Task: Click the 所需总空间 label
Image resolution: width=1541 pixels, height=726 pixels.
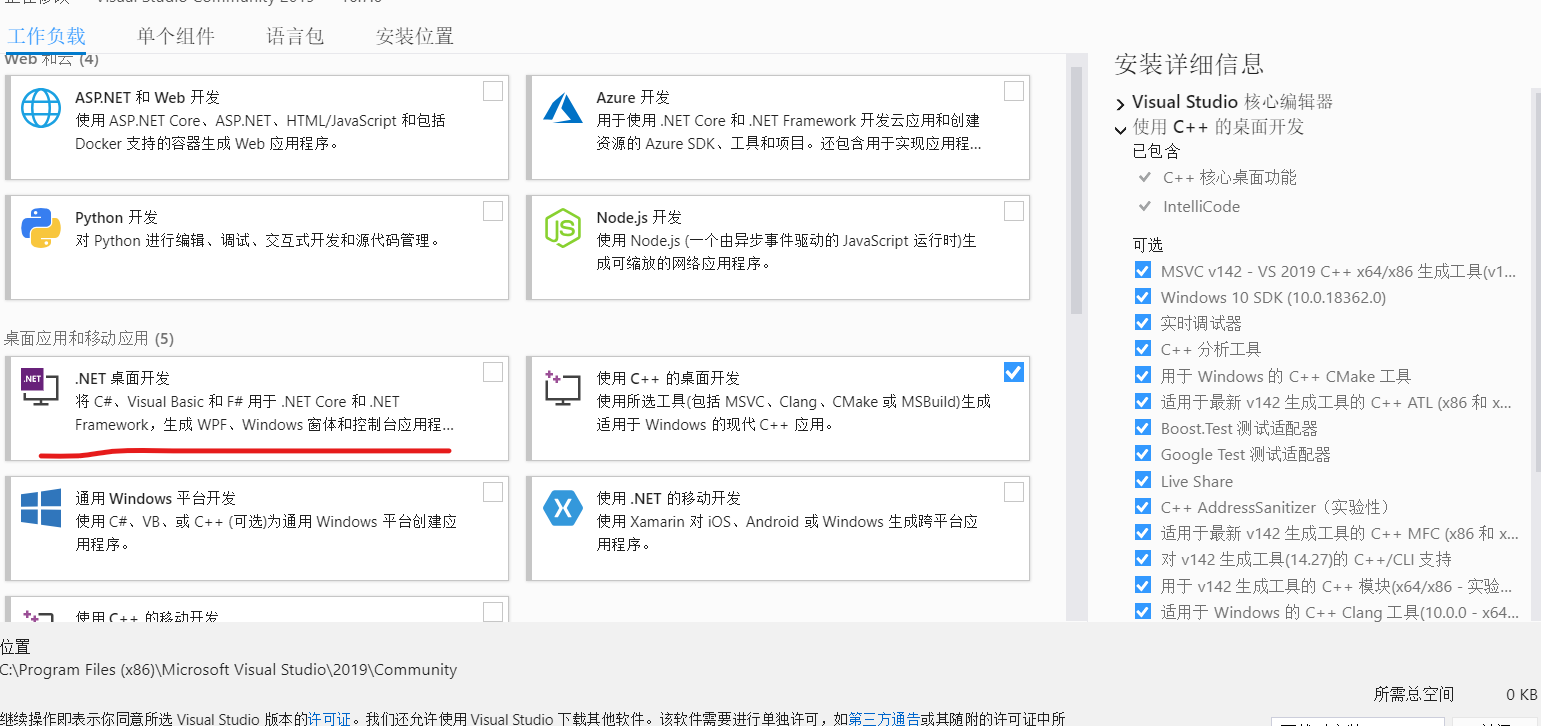Action: coord(1413,694)
